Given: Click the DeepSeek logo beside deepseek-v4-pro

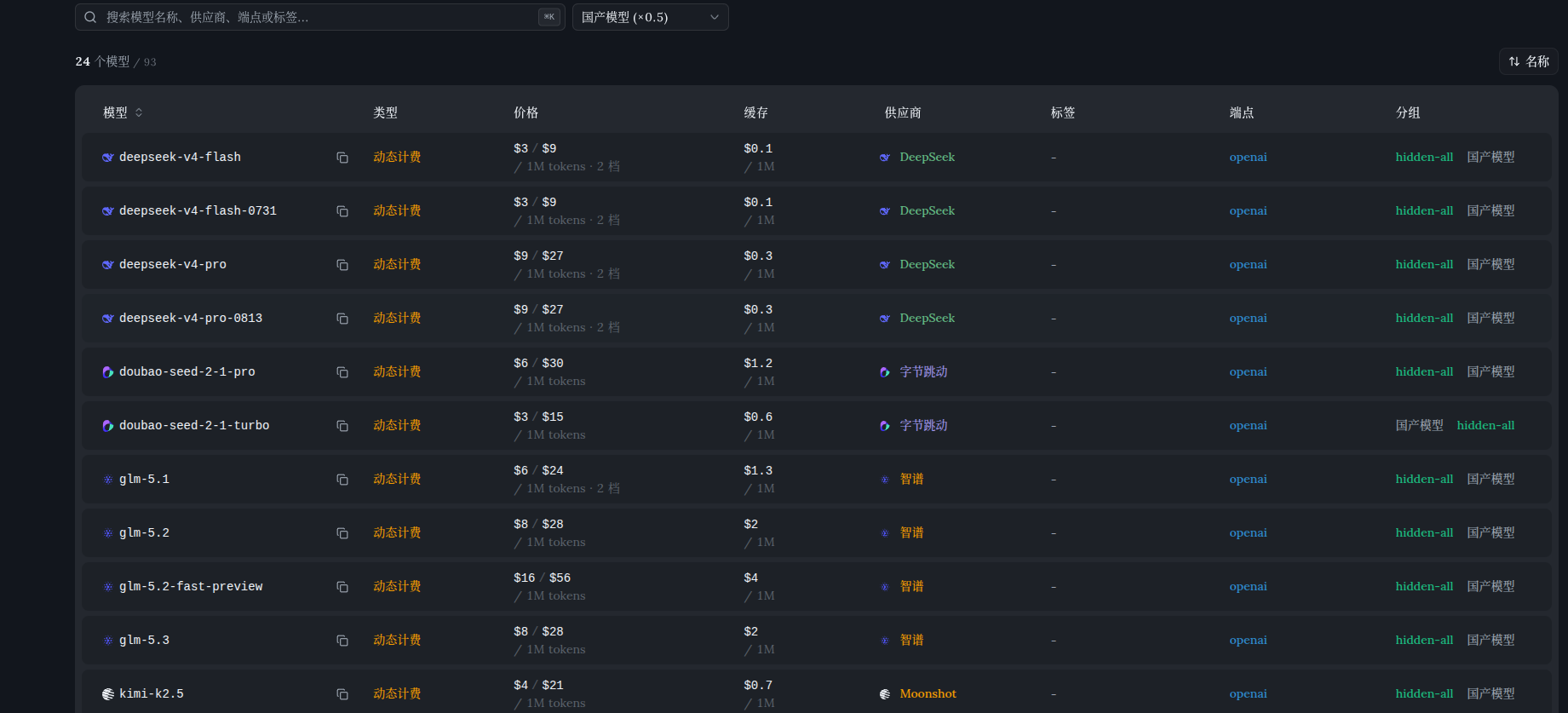Looking at the screenshot, I should (x=108, y=265).
